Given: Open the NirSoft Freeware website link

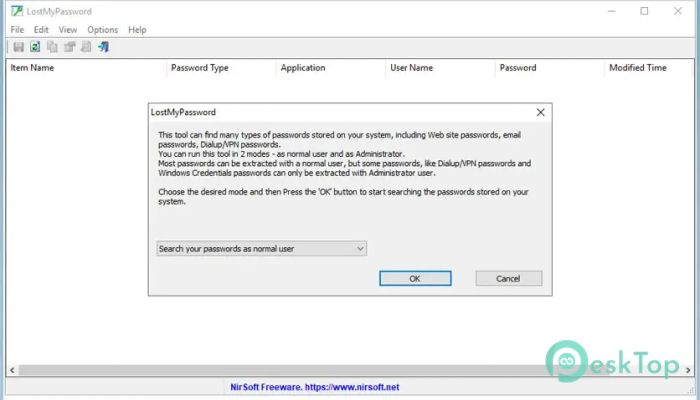Looking at the screenshot, I should coord(315,387).
